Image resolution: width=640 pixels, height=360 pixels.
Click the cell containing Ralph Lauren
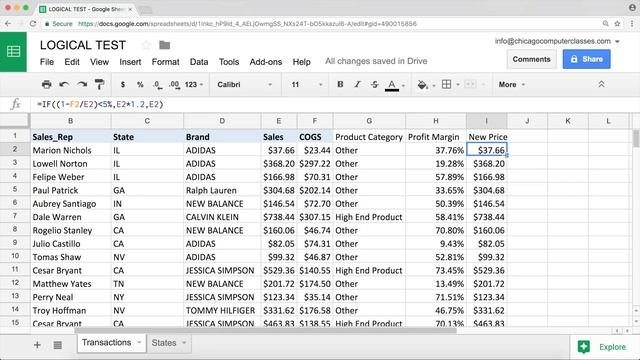click(222, 190)
